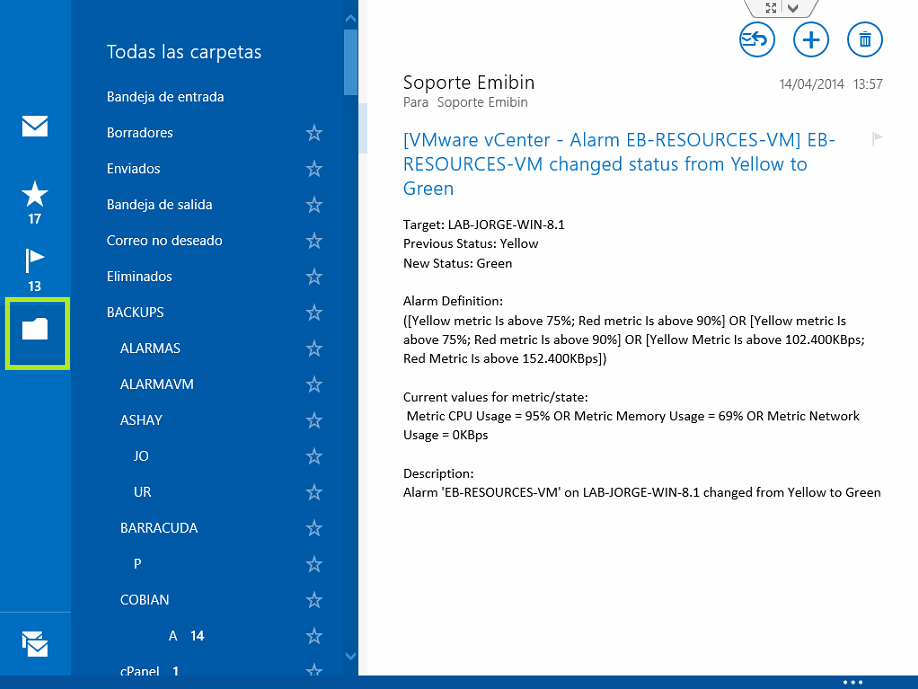
Task: Star the BARRACUDA folder
Action: click(x=314, y=528)
